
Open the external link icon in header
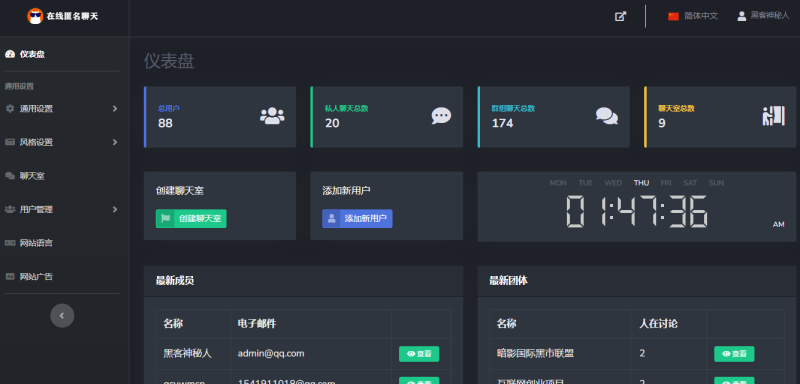pyautogui.click(x=620, y=16)
